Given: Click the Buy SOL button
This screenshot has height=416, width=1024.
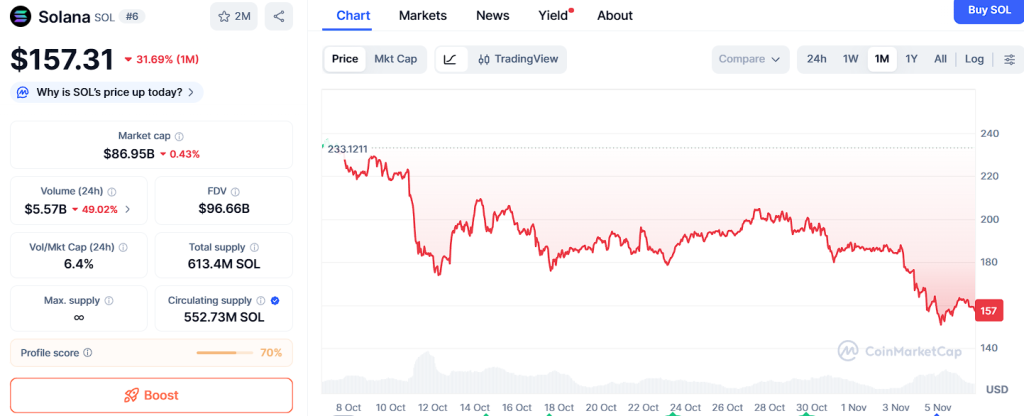Looking at the screenshot, I should pyautogui.click(x=988, y=10).
